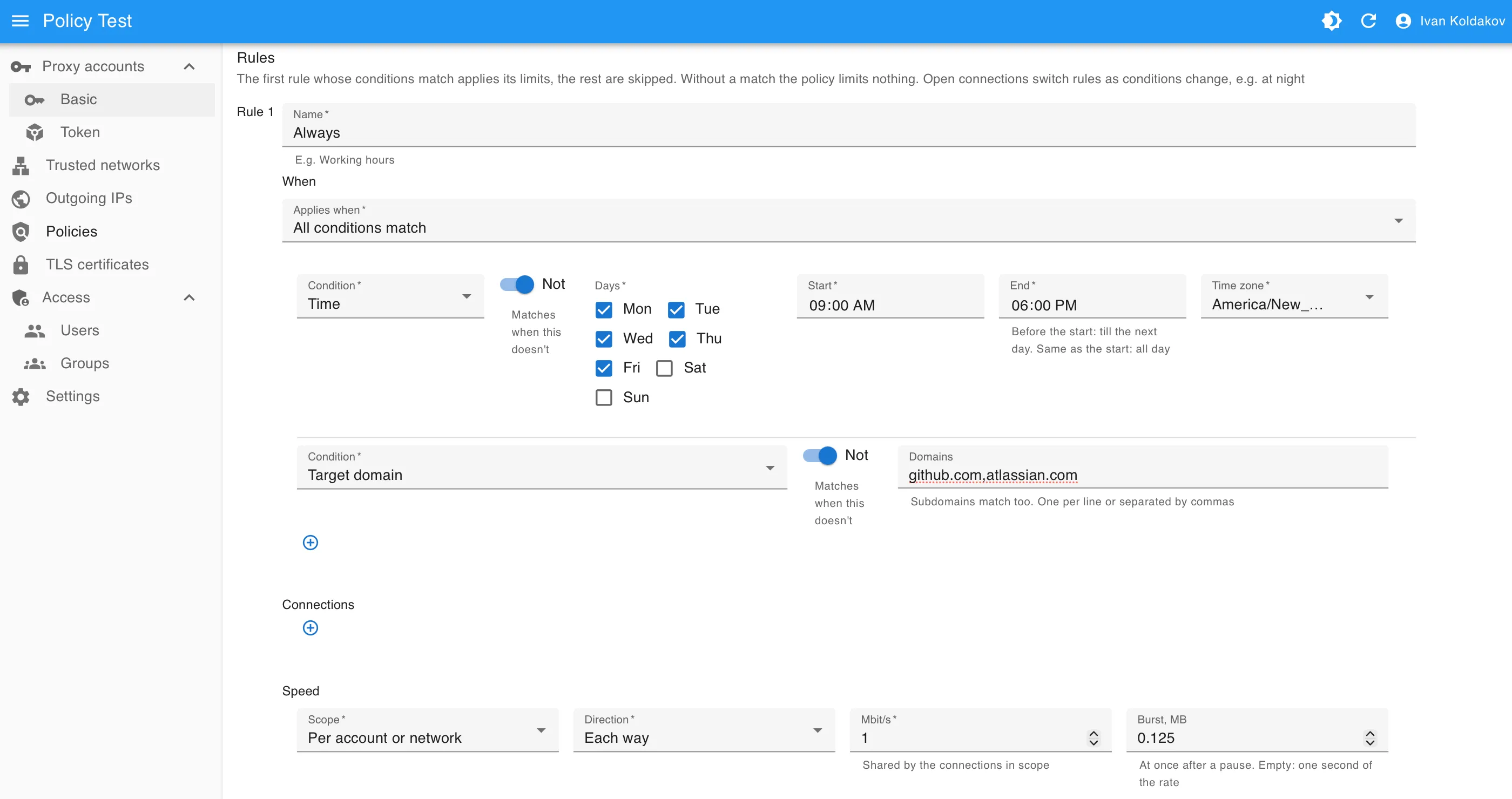
Task: Click the Policies shield icon
Action: tap(21, 232)
